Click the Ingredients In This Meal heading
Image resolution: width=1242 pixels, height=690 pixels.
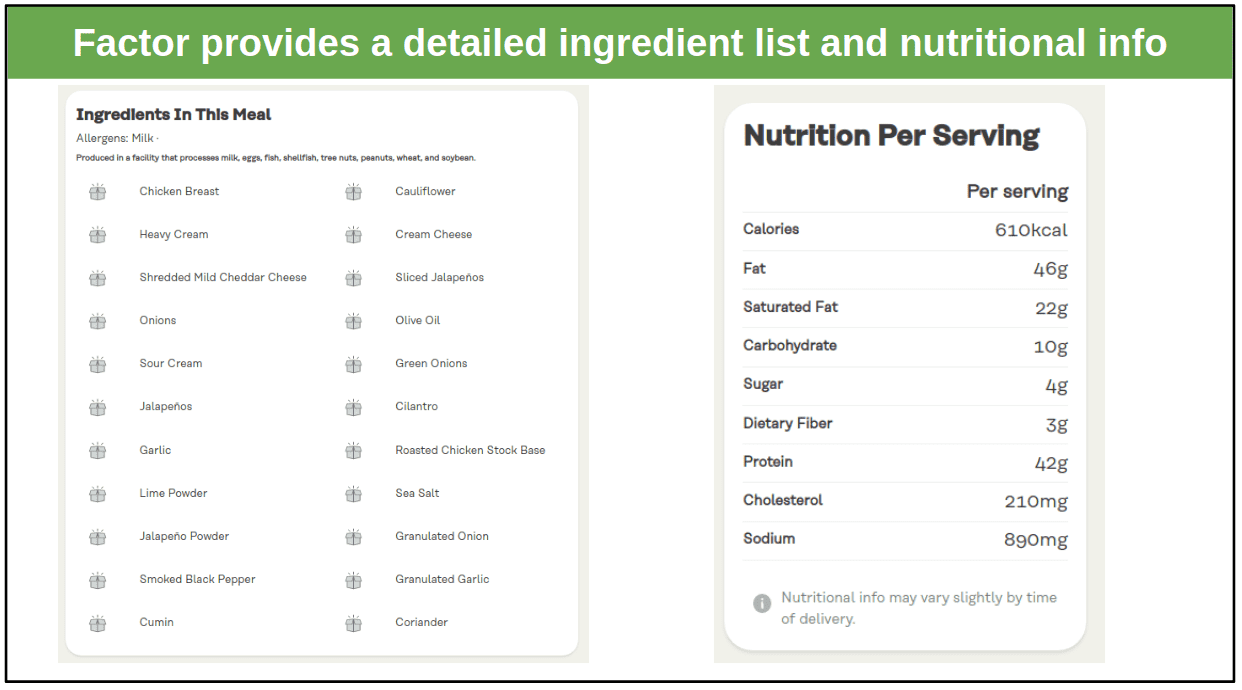[174, 114]
